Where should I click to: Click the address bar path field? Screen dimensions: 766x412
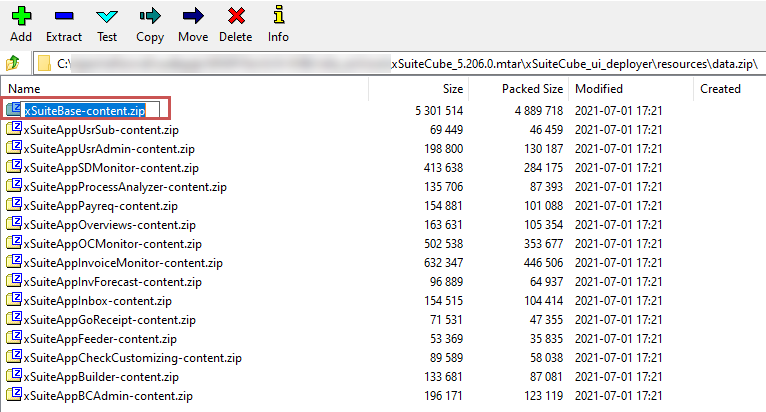(x=400, y=64)
